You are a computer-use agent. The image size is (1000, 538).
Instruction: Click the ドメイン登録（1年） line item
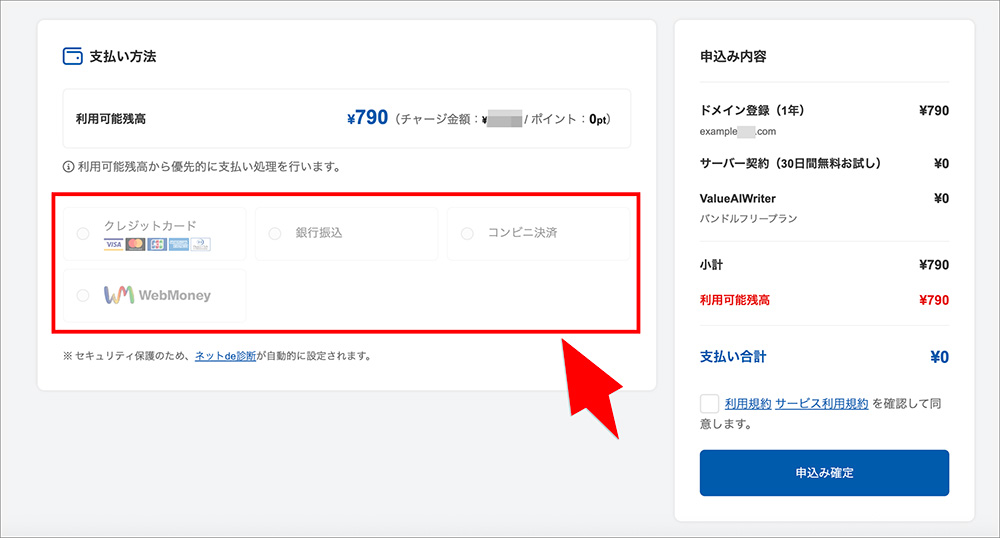(753, 110)
